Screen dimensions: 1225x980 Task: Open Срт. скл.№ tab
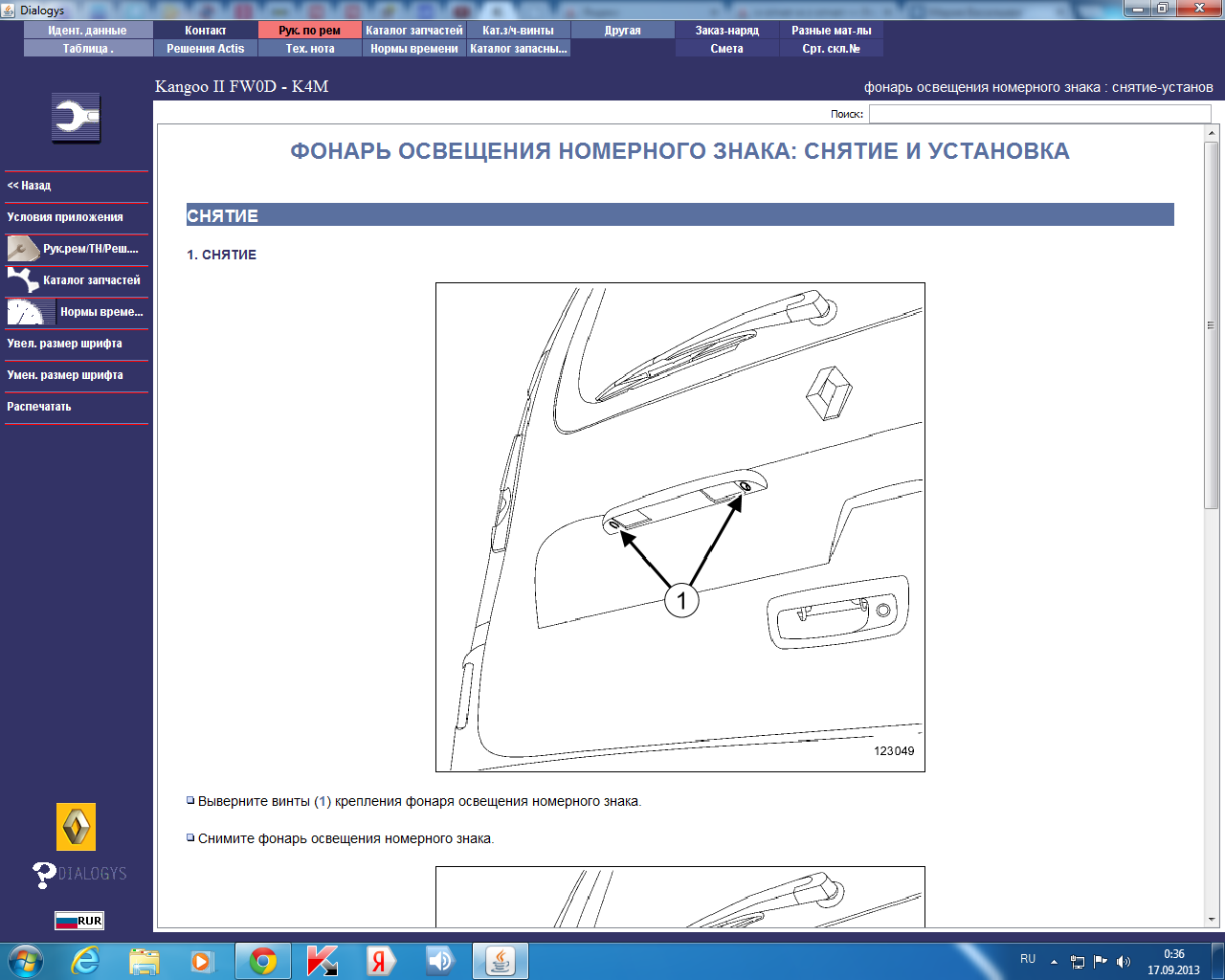click(x=832, y=49)
